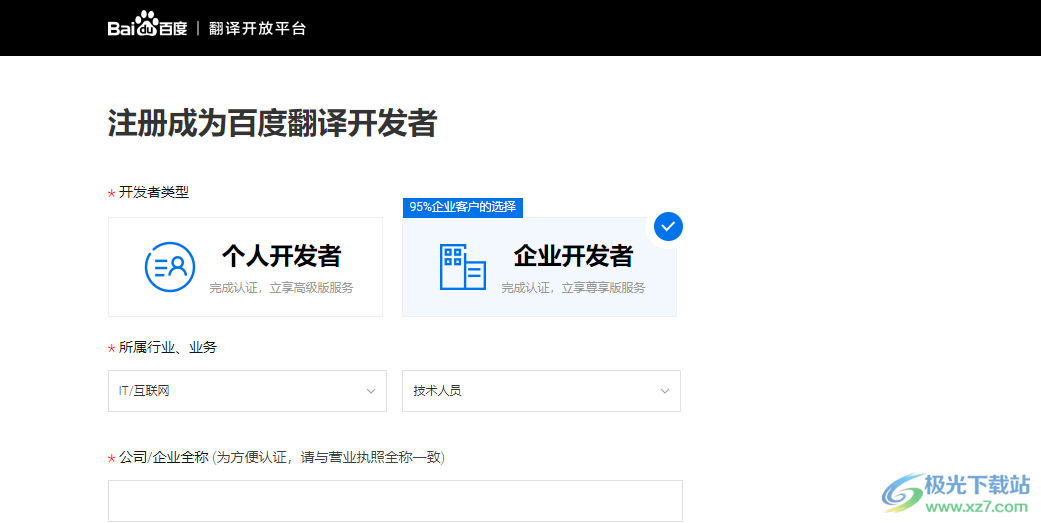1041x523 pixels.
Task: Click the 公司/企业全称 label text
Action: point(164,457)
